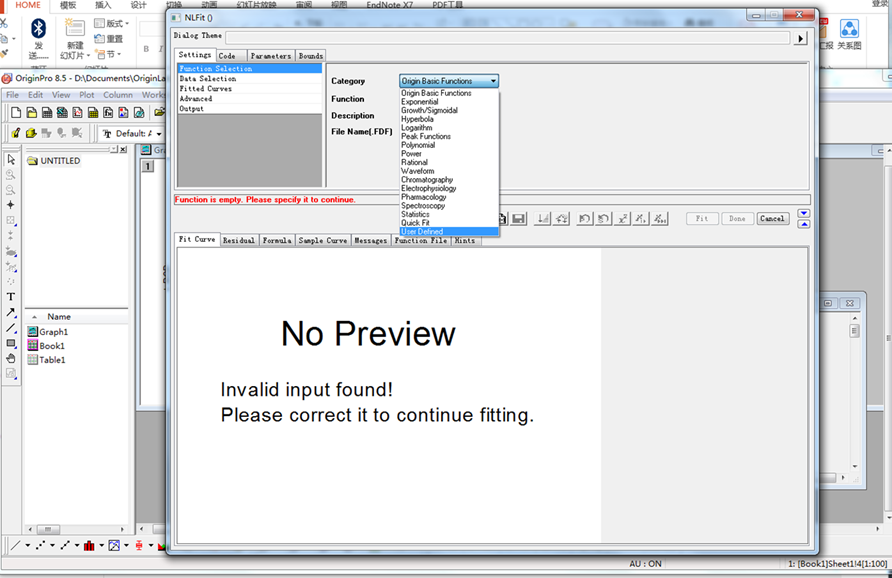This screenshot has height=578, width=892.
Task: Select the Line tool in OriginPro
Action: pyautogui.click(x=11, y=328)
